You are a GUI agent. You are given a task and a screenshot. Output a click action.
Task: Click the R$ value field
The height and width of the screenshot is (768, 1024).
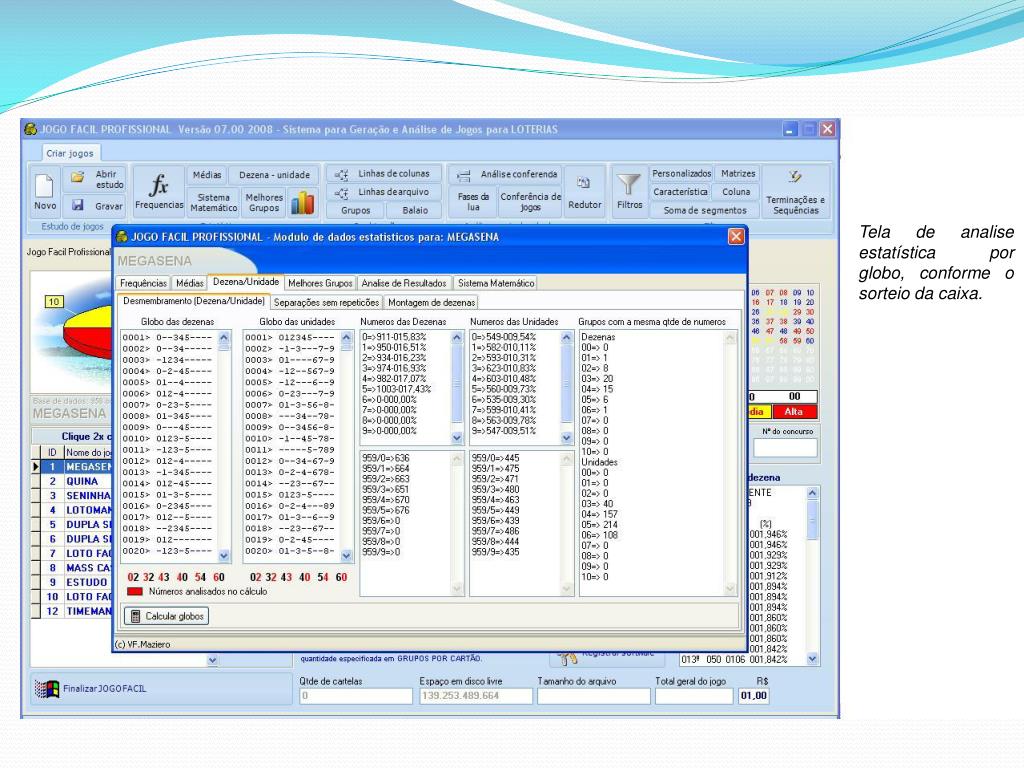coord(754,696)
